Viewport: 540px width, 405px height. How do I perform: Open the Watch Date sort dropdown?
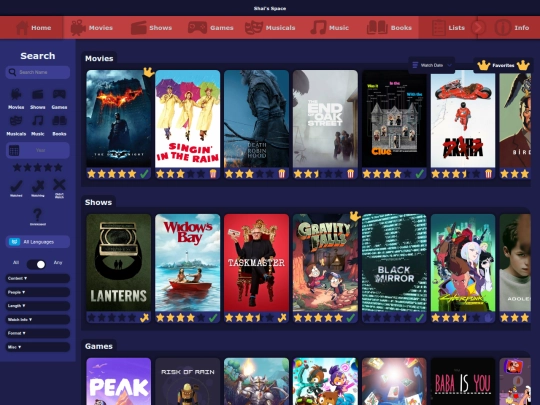(432, 65)
